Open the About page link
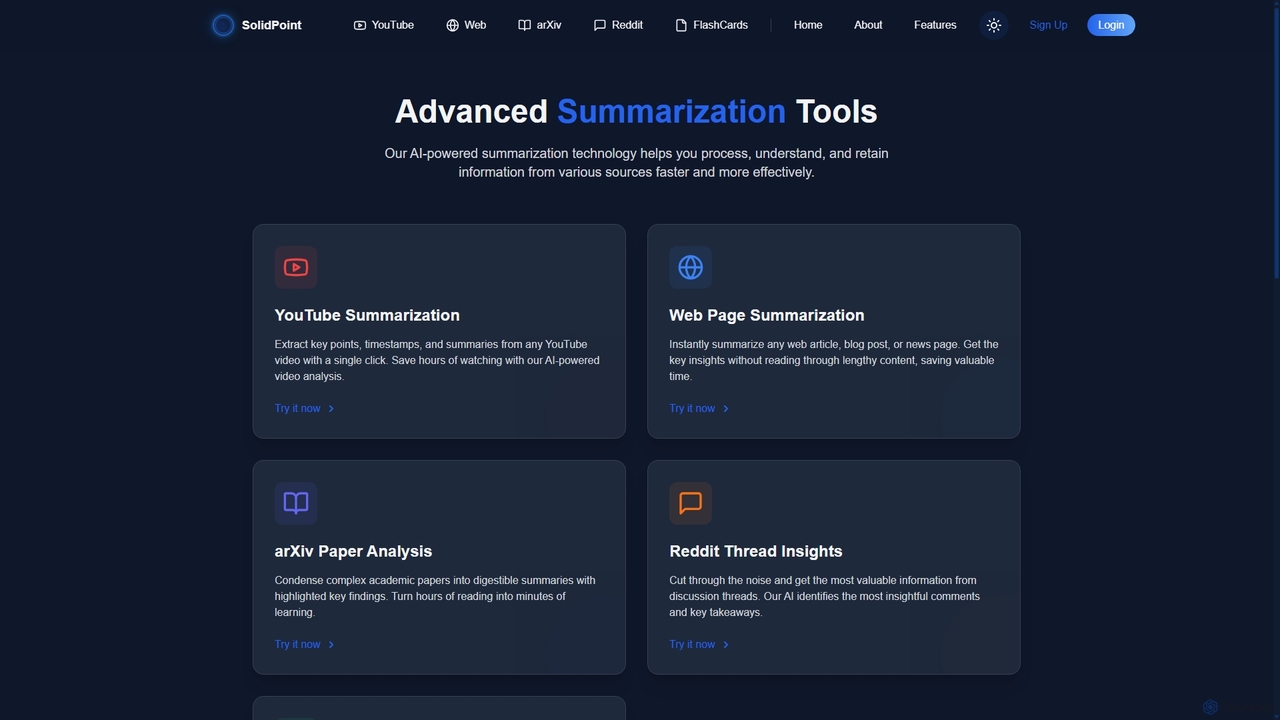Viewport: 1280px width, 720px height. [x=868, y=25]
